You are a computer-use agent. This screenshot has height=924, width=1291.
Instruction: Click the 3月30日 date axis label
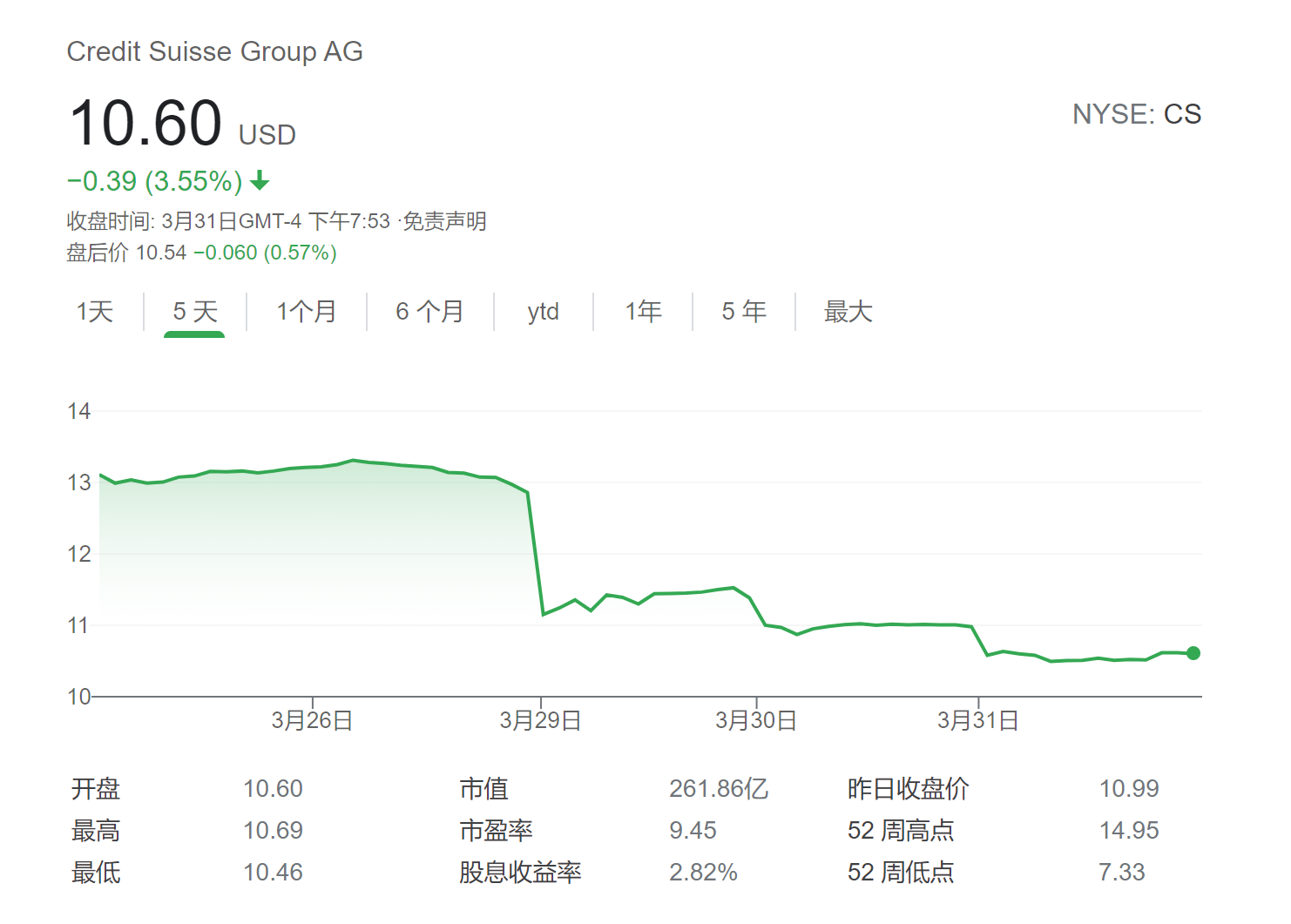click(756, 721)
